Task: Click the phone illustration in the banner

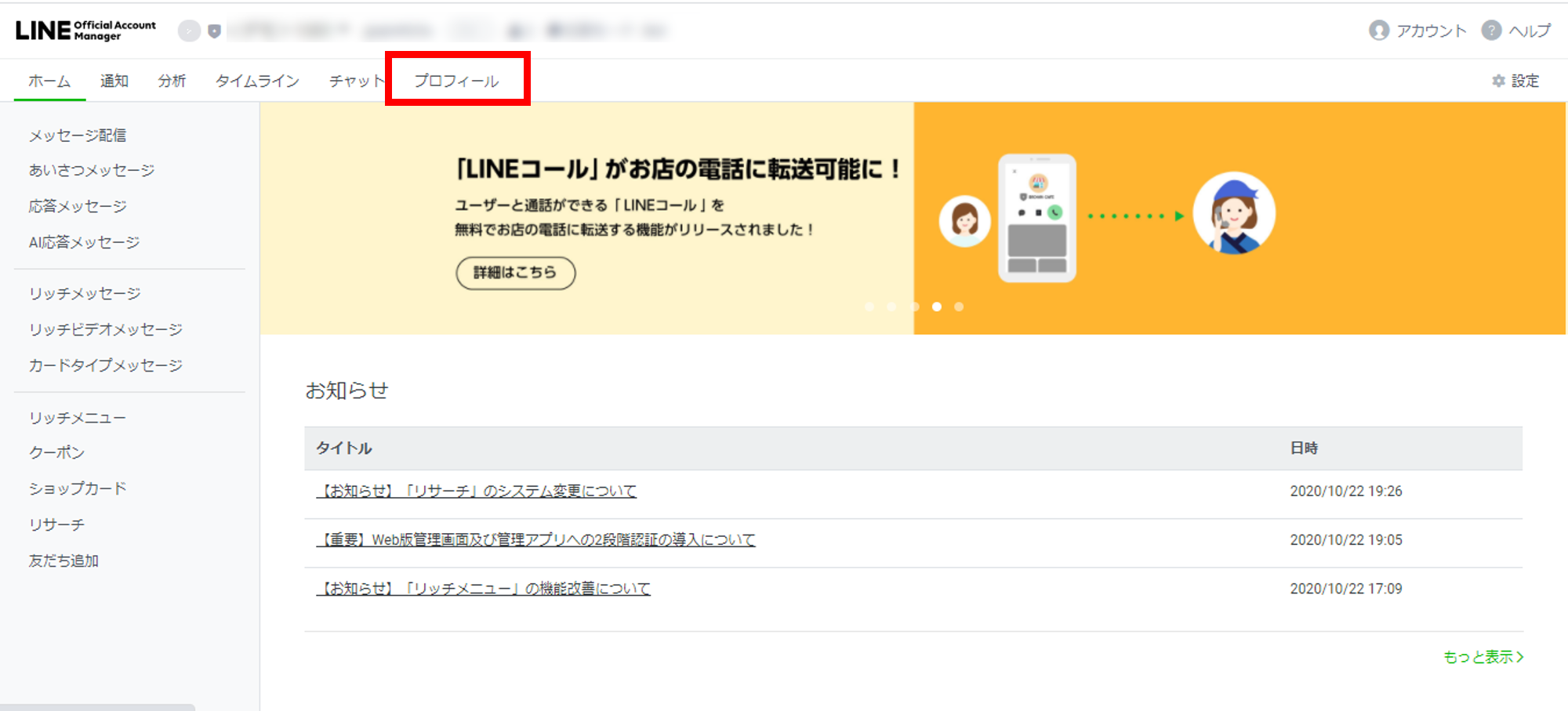Action: click(1037, 218)
